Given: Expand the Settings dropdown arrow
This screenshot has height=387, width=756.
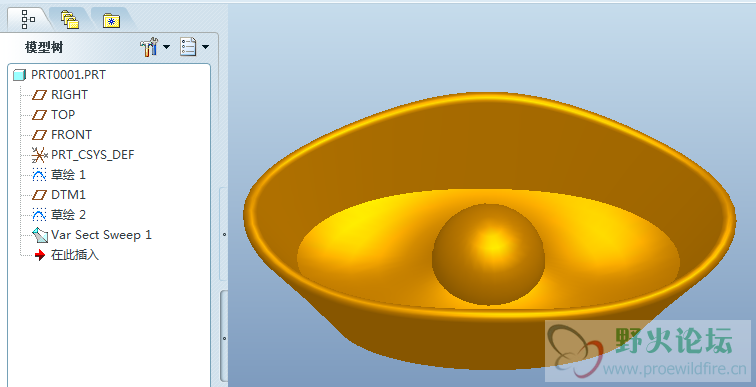Looking at the screenshot, I should [166, 47].
